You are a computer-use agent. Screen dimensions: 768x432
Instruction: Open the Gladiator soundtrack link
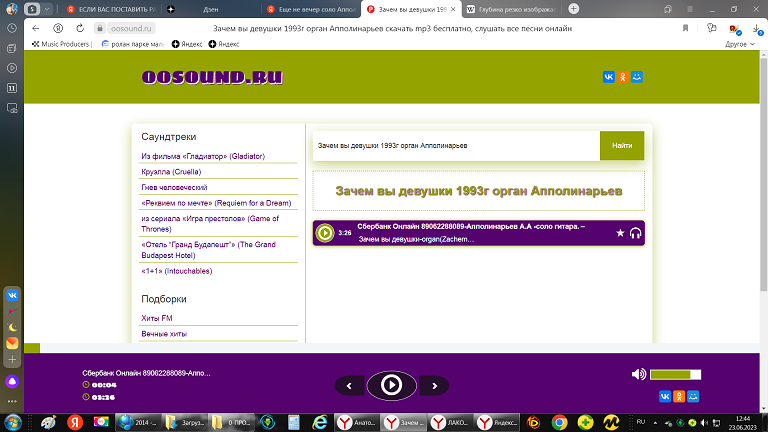[203, 156]
